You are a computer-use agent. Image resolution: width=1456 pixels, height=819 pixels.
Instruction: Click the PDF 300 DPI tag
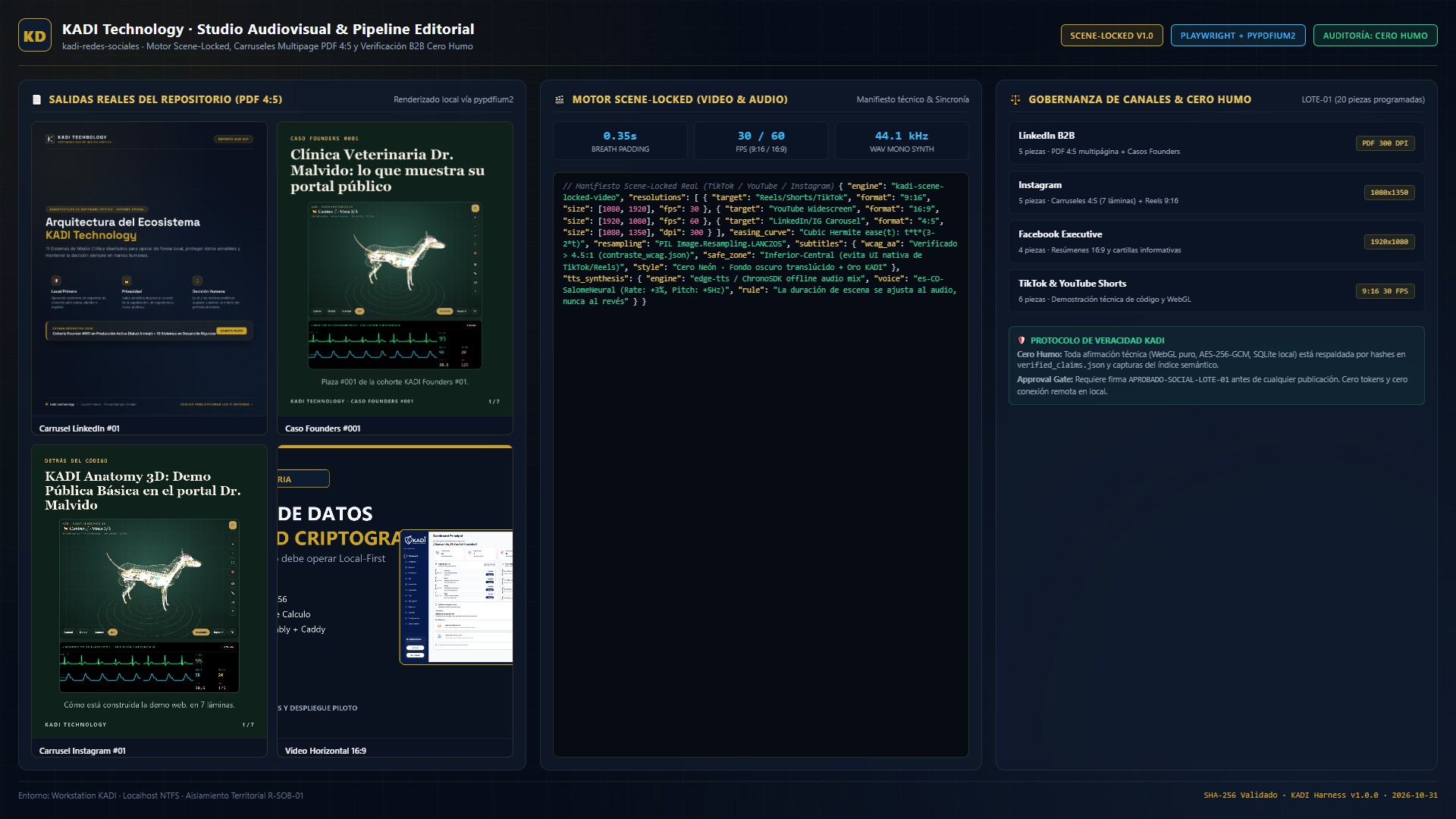[x=1385, y=143]
